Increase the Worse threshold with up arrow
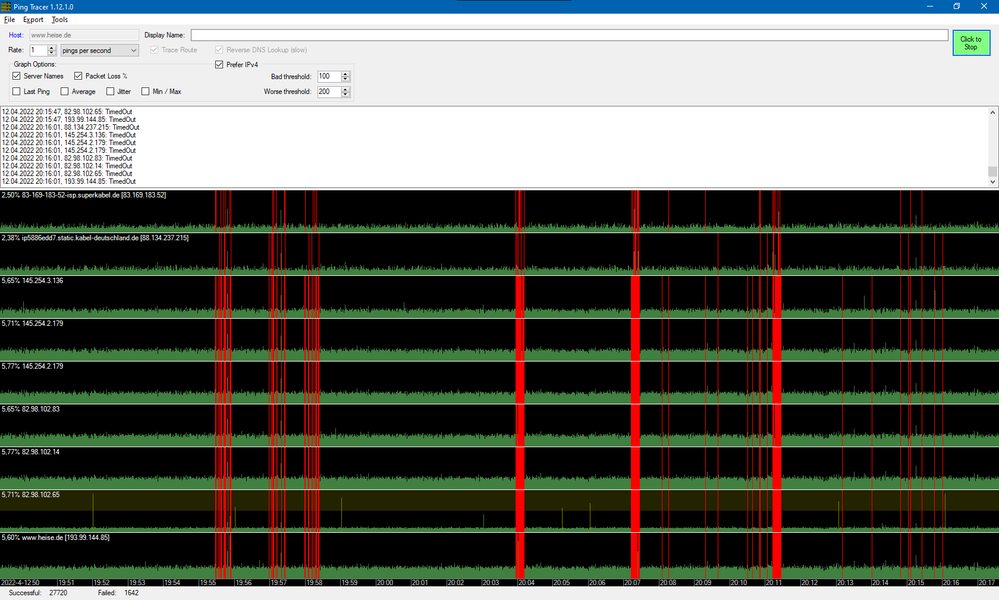999x600 pixels. tap(345, 89)
